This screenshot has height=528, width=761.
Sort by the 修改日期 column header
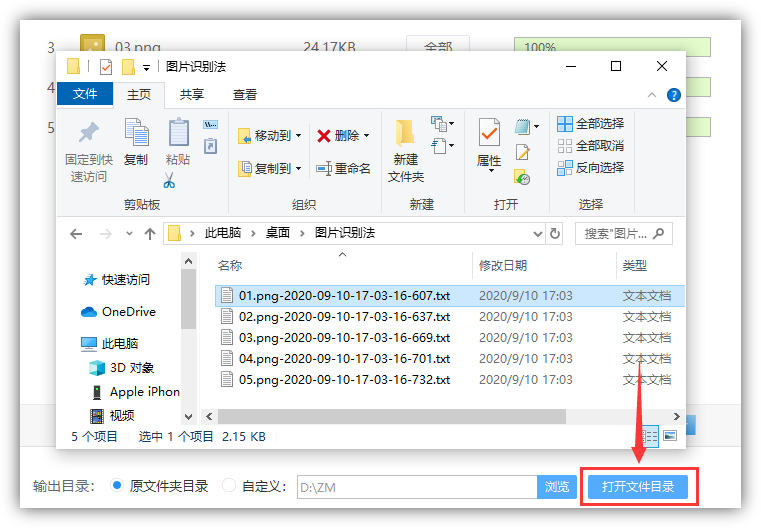(x=503, y=265)
